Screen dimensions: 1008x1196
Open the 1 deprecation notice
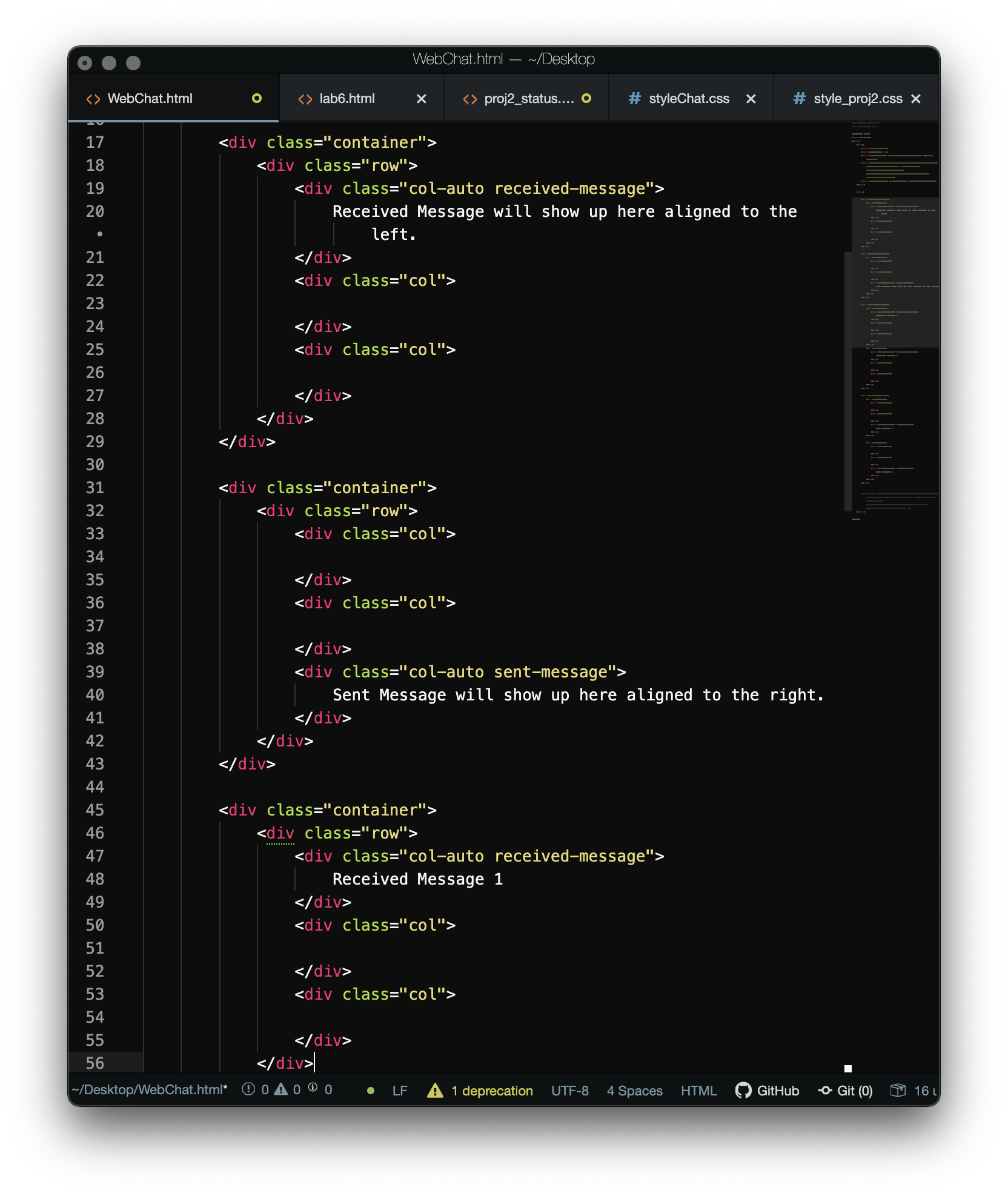pos(492,1091)
